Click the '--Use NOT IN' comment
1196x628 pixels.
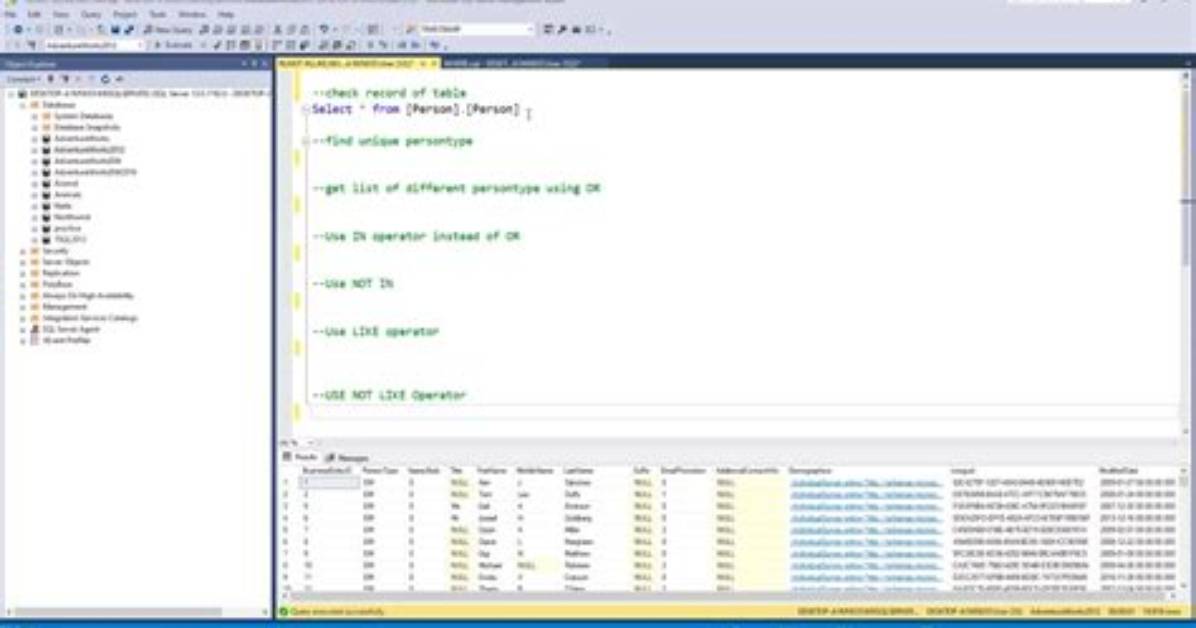pos(353,284)
